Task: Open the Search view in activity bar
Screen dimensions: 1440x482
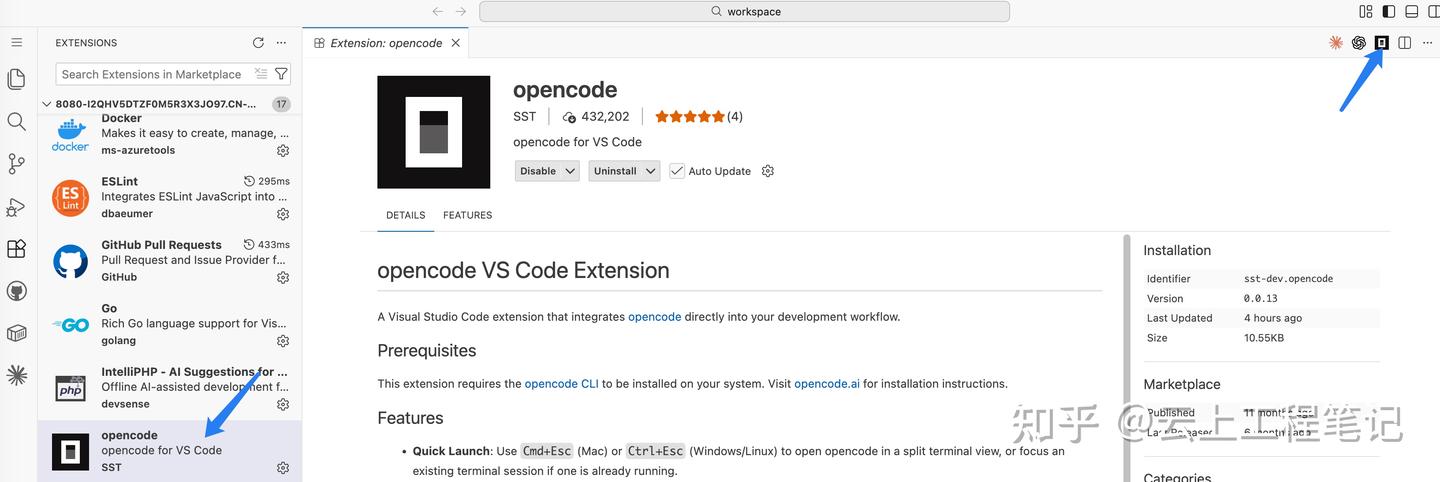Action: pyautogui.click(x=16, y=121)
